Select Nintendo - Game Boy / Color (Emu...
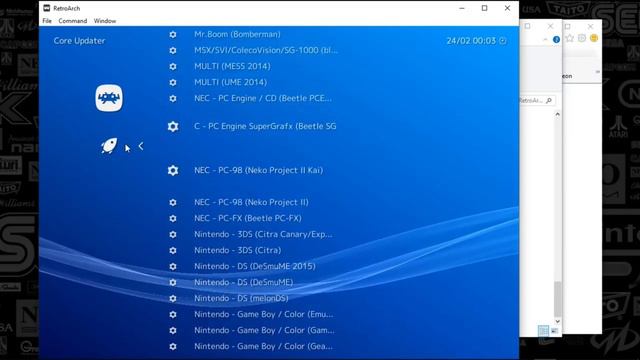This screenshot has height=360, width=640. (x=264, y=314)
